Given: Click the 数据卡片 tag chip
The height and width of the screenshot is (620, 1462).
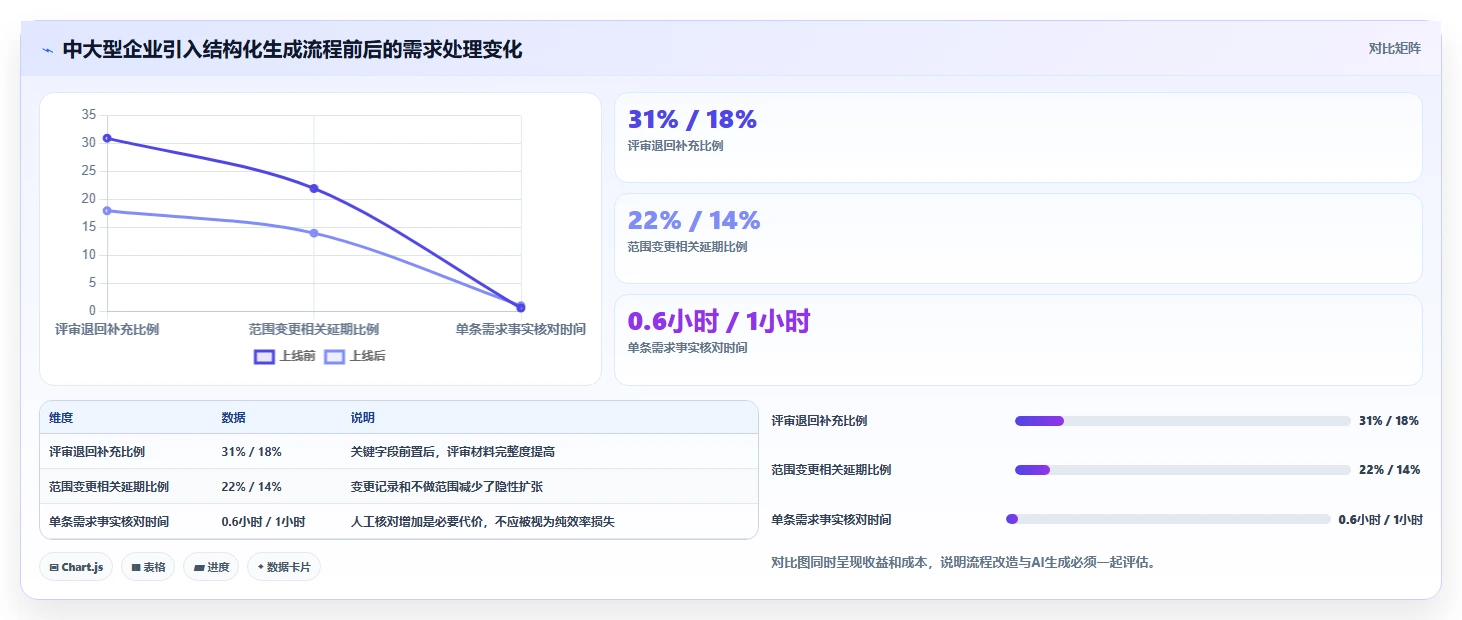Looking at the screenshot, I should [284, 567].
